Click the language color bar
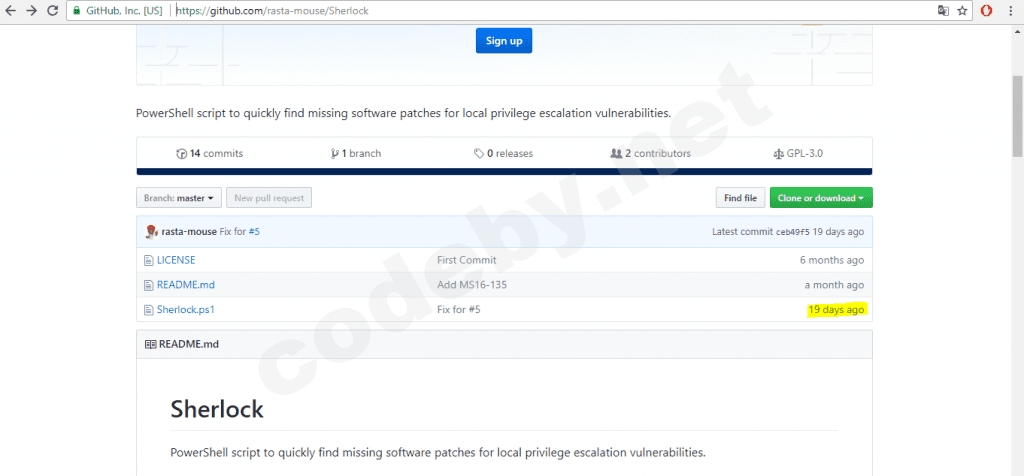The height and width of the screenshot is (476, 1024). (504, 172)
